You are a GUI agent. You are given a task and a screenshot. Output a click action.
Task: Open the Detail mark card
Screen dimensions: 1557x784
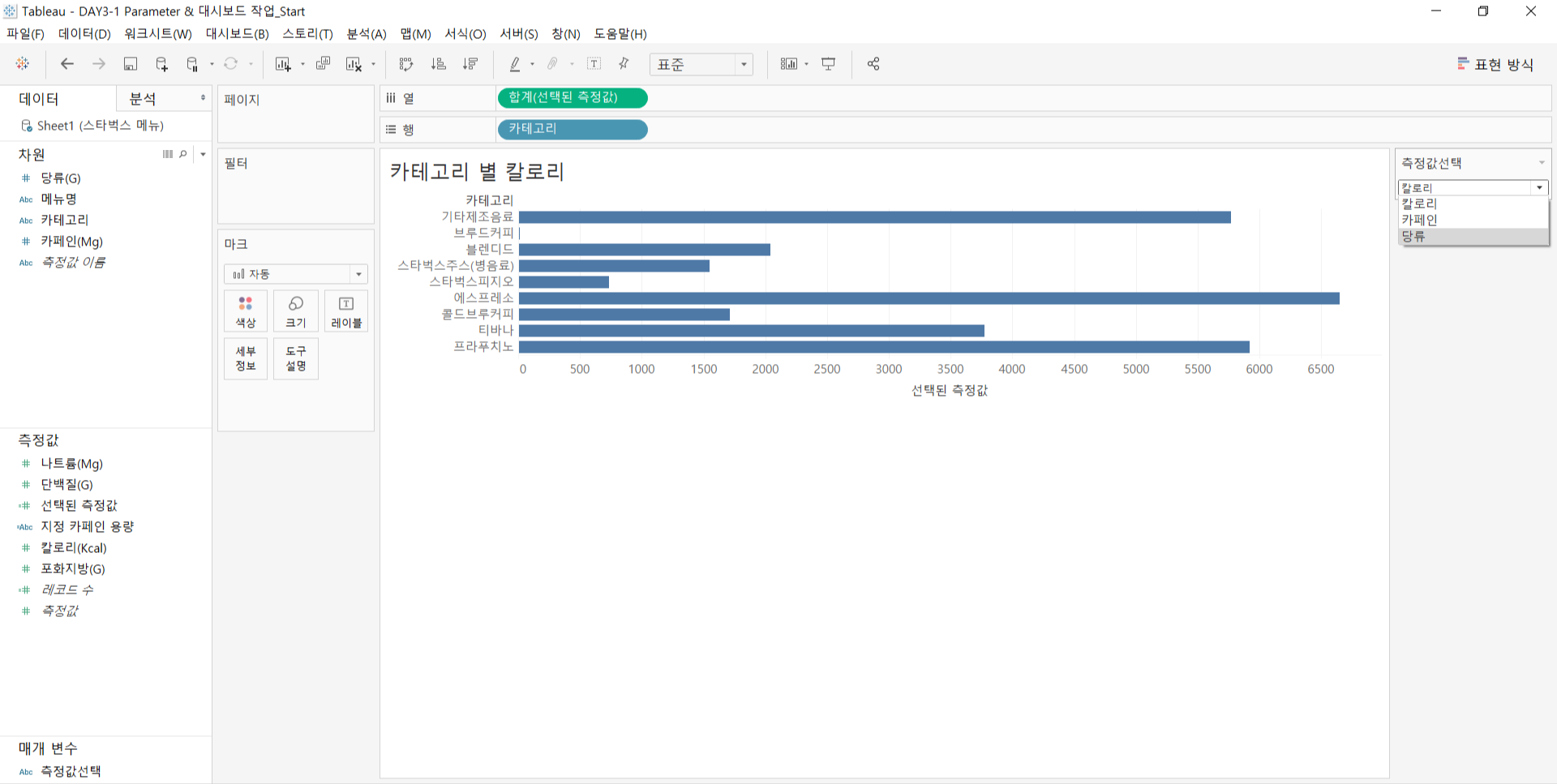point(246,358)
